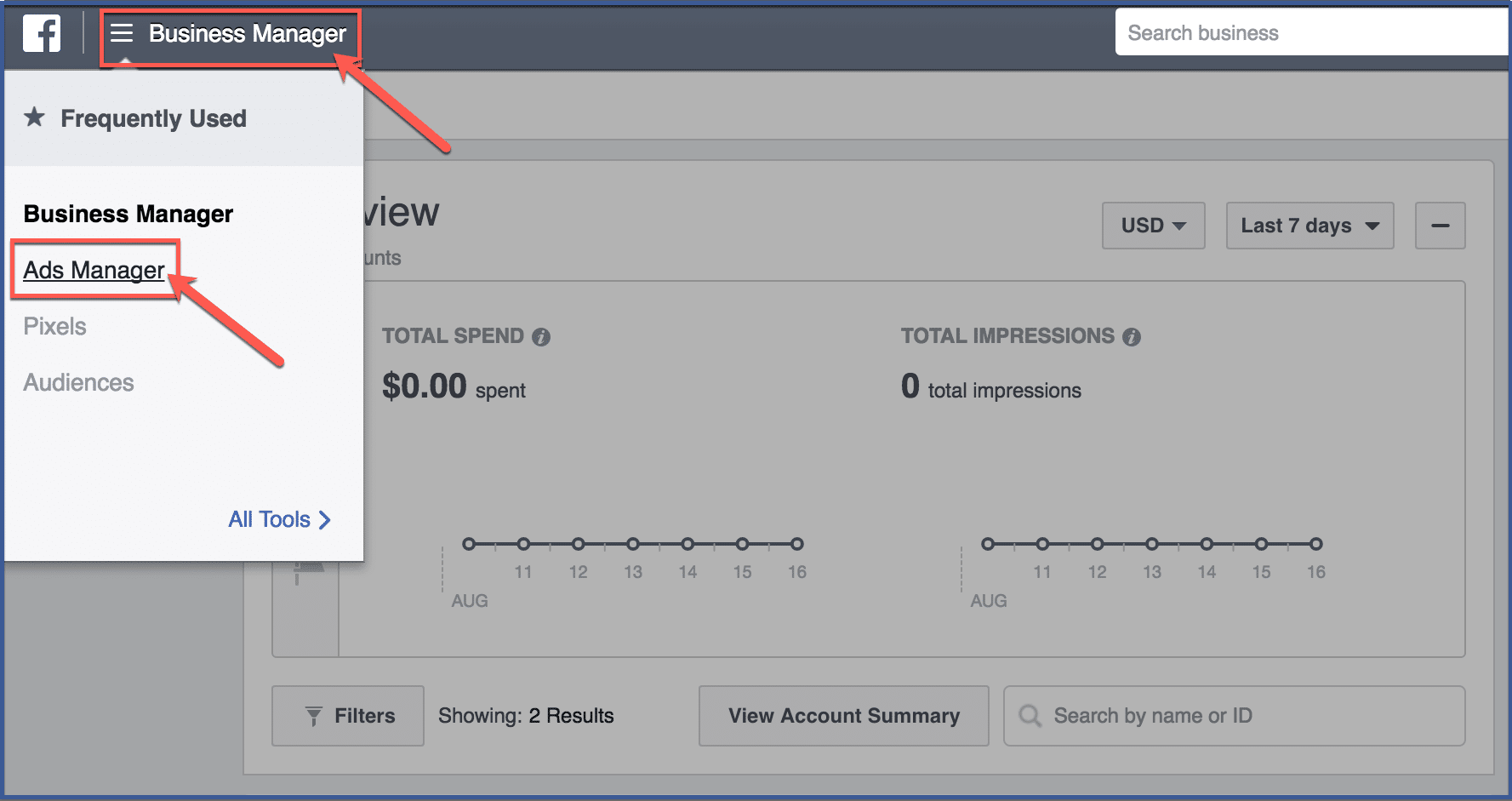The image size is (1512, 801).
Task: Click the Frequently Used star icon
Action: coord(34,117)
